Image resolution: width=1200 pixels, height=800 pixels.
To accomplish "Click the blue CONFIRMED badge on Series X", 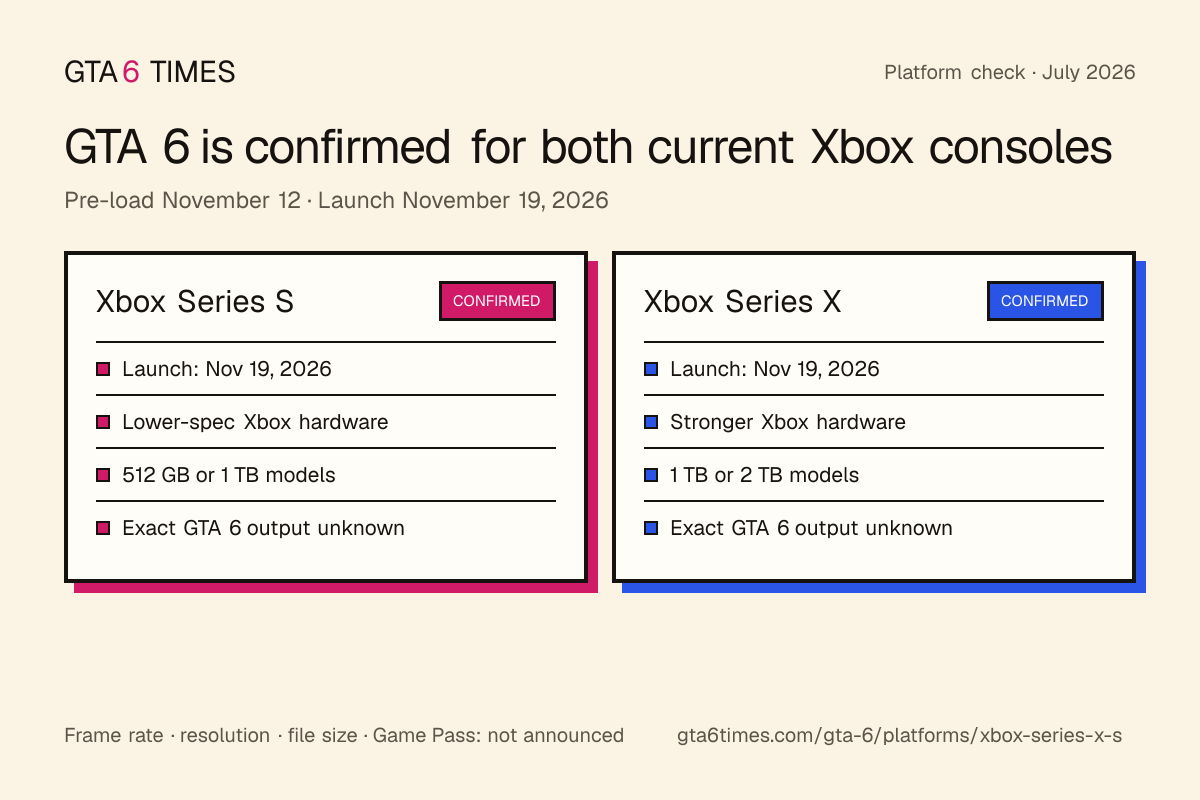I will click(x=1045, y=301).
